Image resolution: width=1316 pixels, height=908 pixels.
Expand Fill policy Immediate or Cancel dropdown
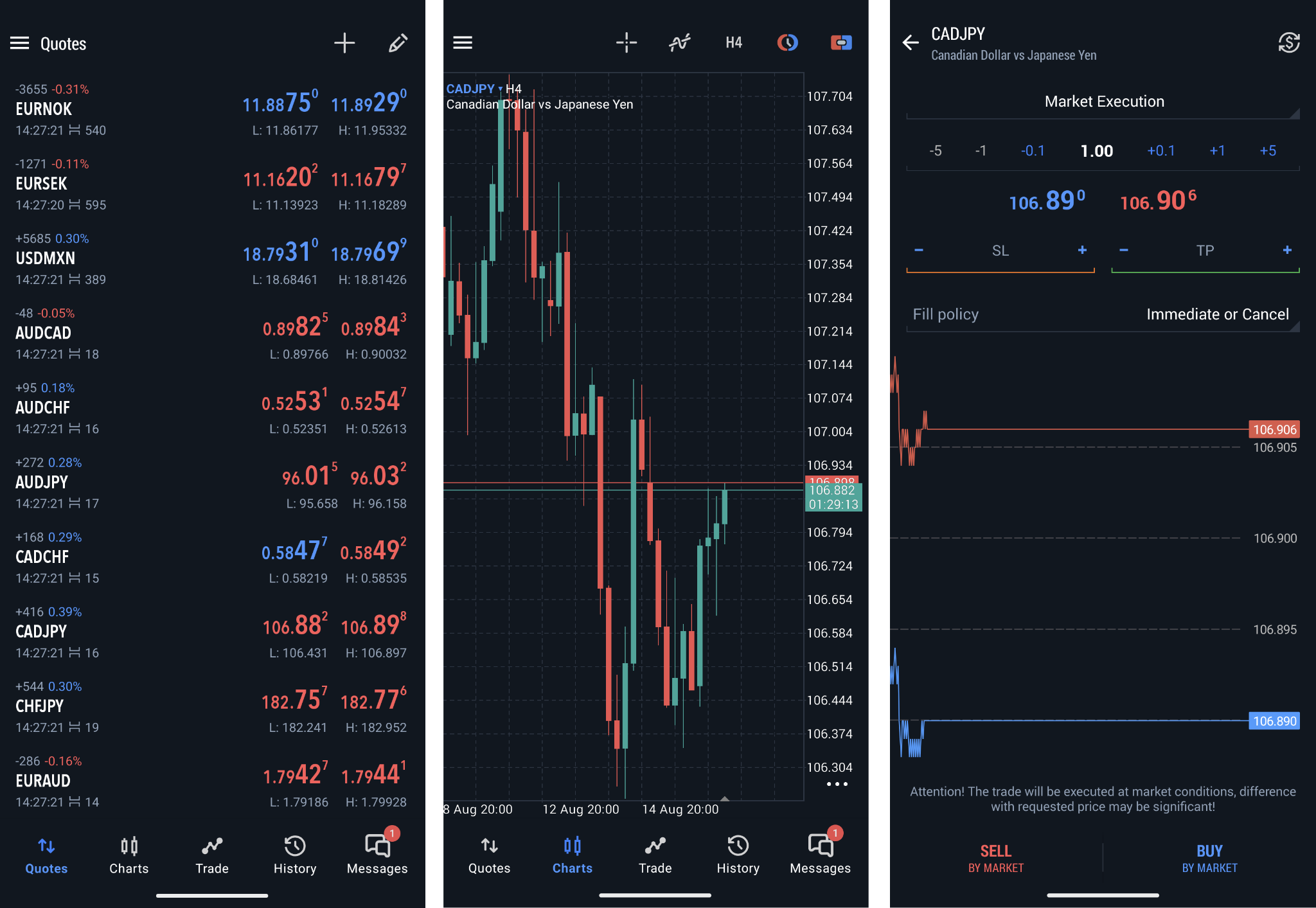click(x=1216, y=314)
